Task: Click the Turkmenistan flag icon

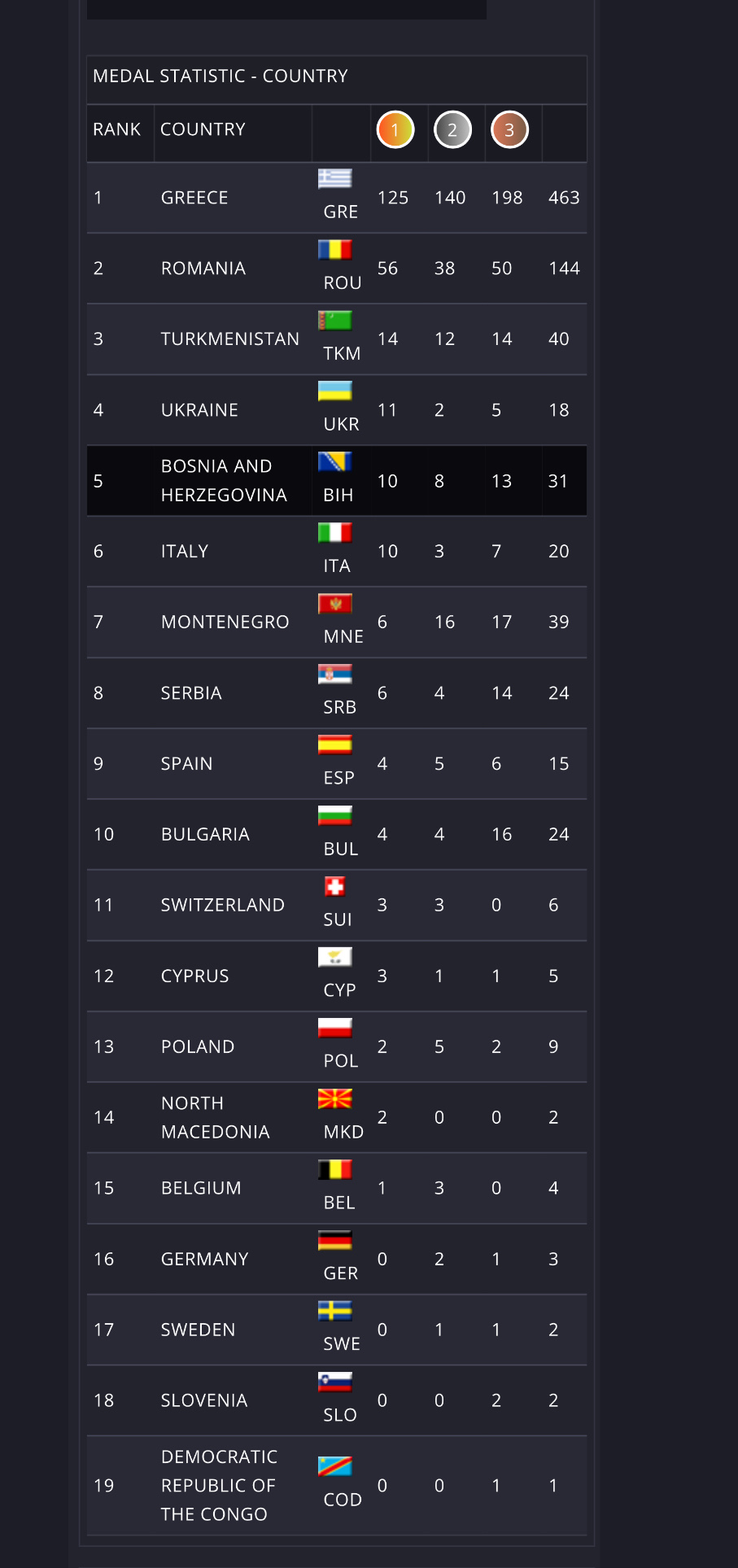Action: 334,321
